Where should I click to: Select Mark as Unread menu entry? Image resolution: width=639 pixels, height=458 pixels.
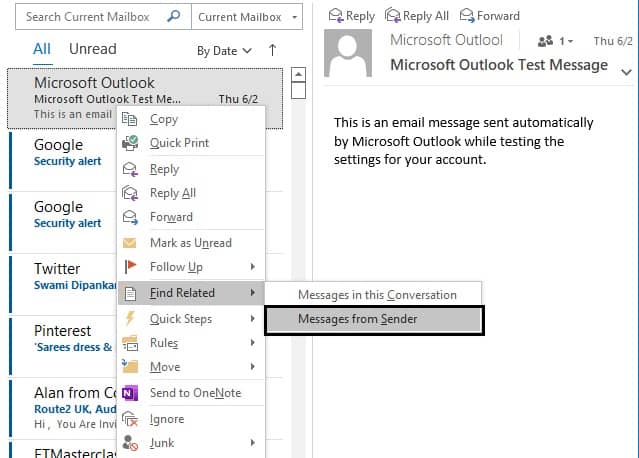click(x=191, y=243)
